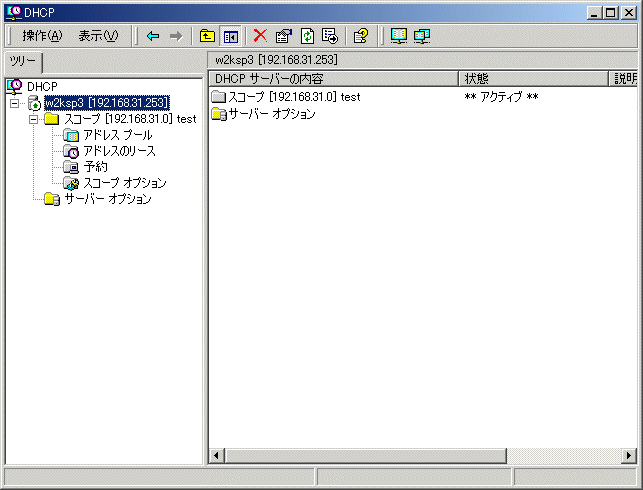643x490 pixels.
Task: Select スコープ [192.168.31.0] test list row
Action: click(286, 97)
